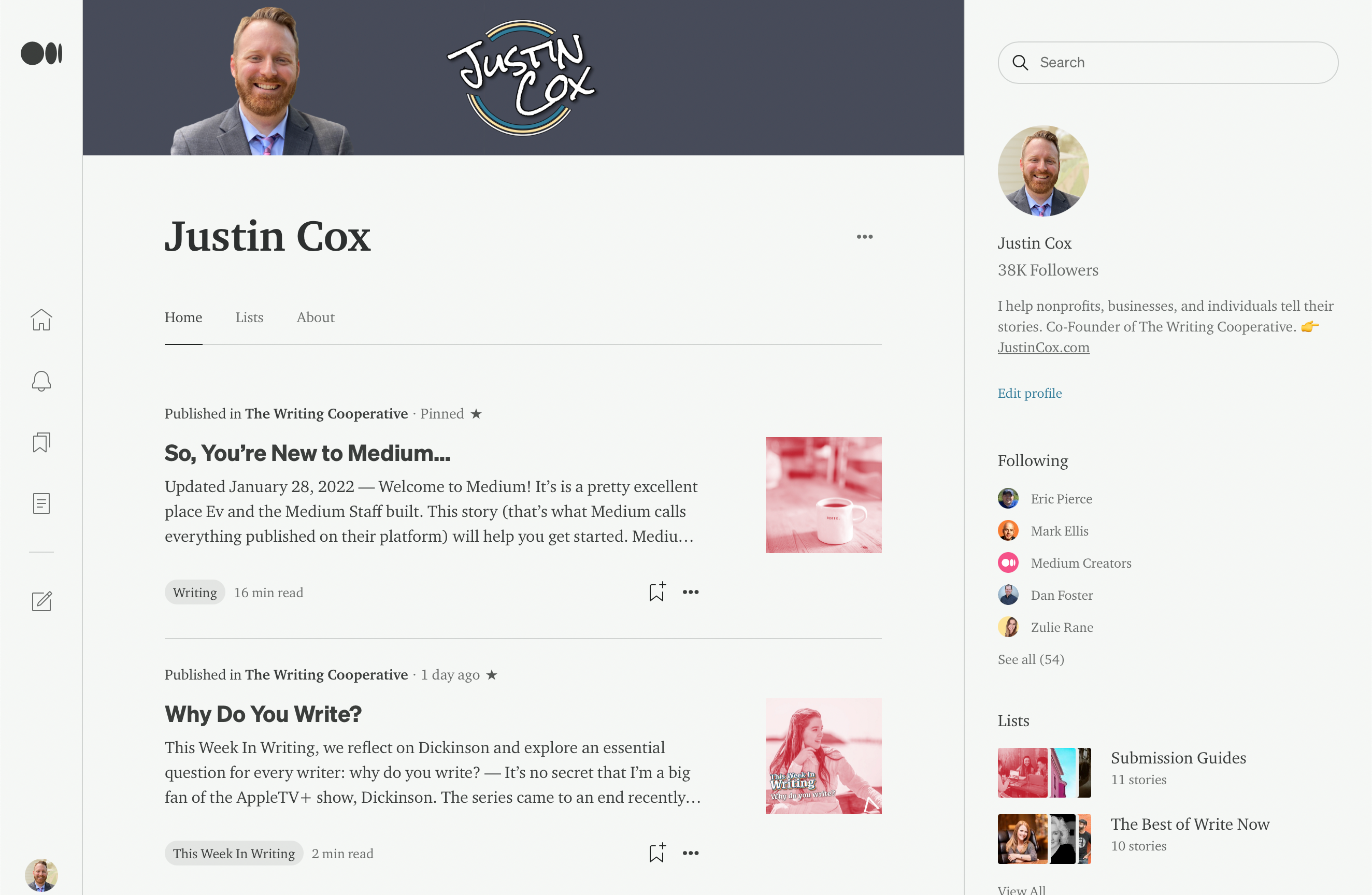This screenshot has height=895, width=1372.
Task: Open more options next to Justin Cox heading
Action: 864,237
